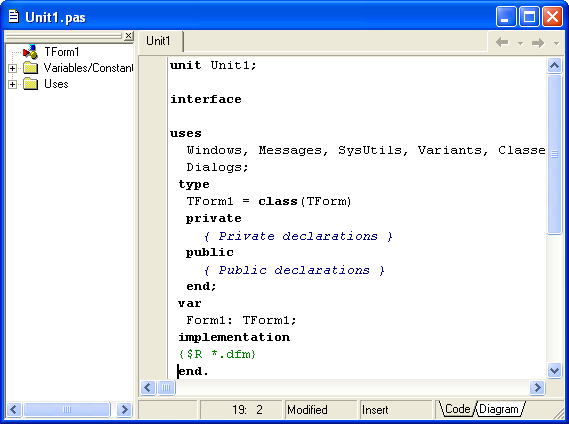This screenshot has width=569, height=424.
Task: Select TForm1 in the code explorer
Action: coord(62,52)
